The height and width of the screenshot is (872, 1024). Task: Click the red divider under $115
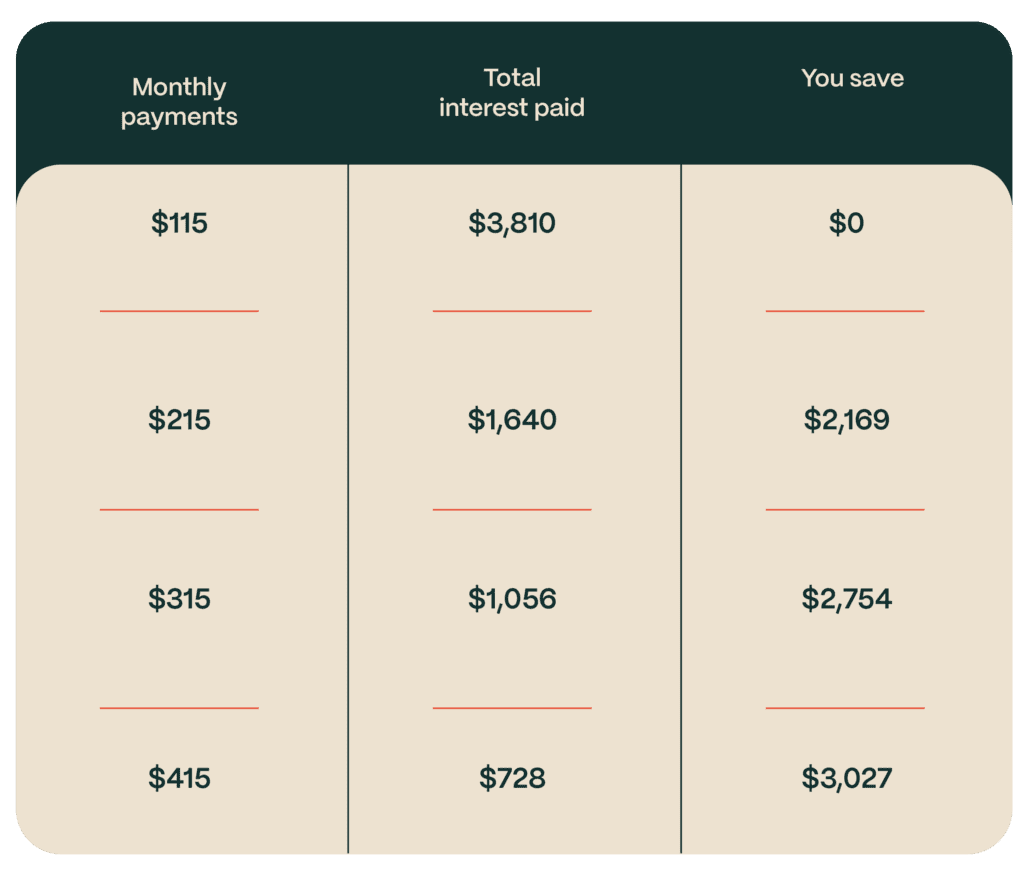tap(179, 311)
